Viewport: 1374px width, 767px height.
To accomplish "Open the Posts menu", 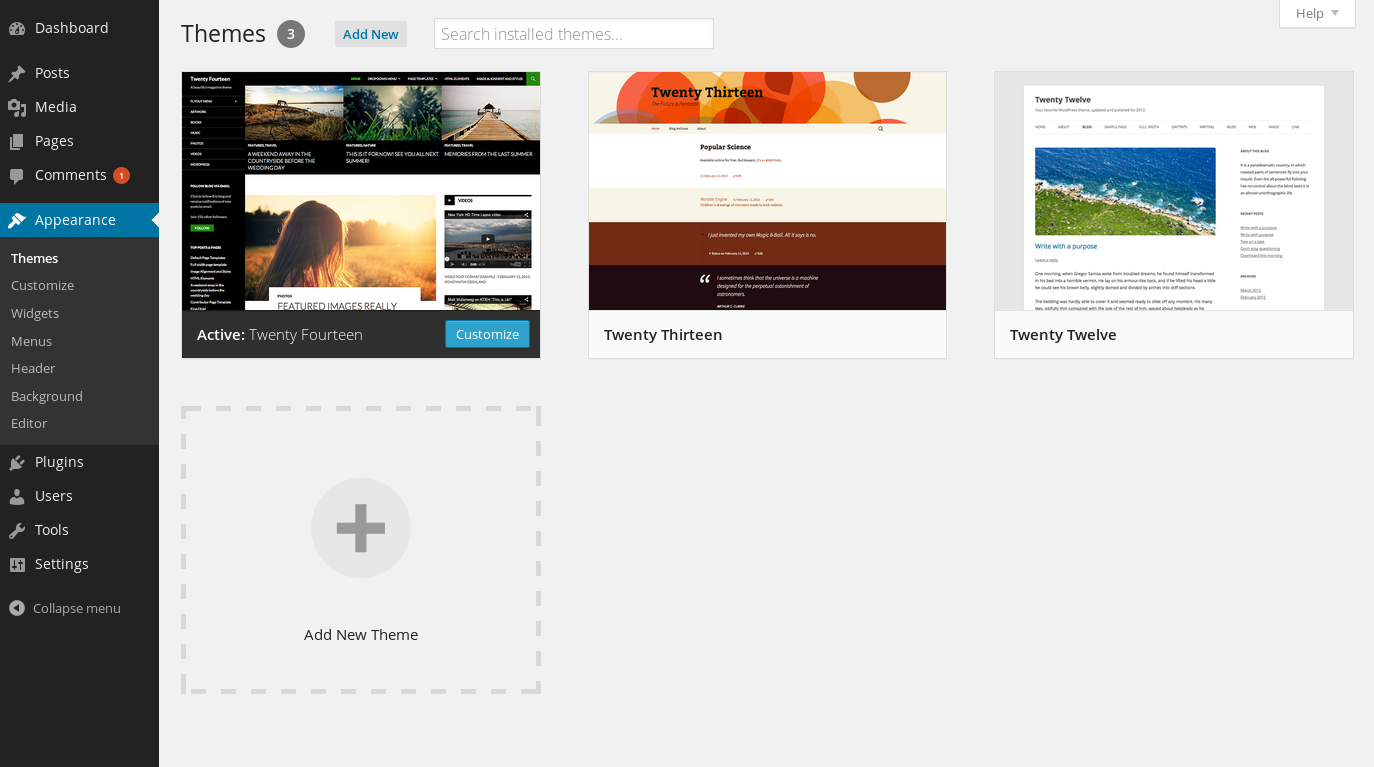I will (x=79, y=73).
